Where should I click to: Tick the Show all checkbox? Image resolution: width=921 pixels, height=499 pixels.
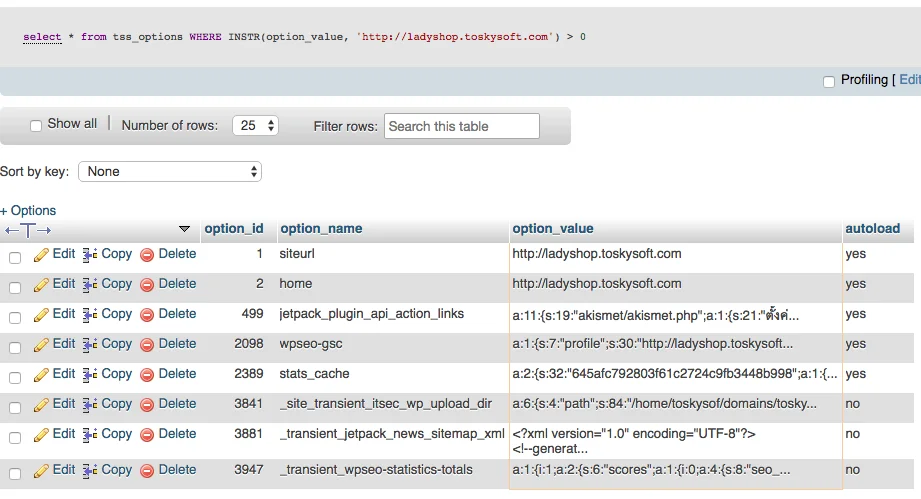click(36, 126)
